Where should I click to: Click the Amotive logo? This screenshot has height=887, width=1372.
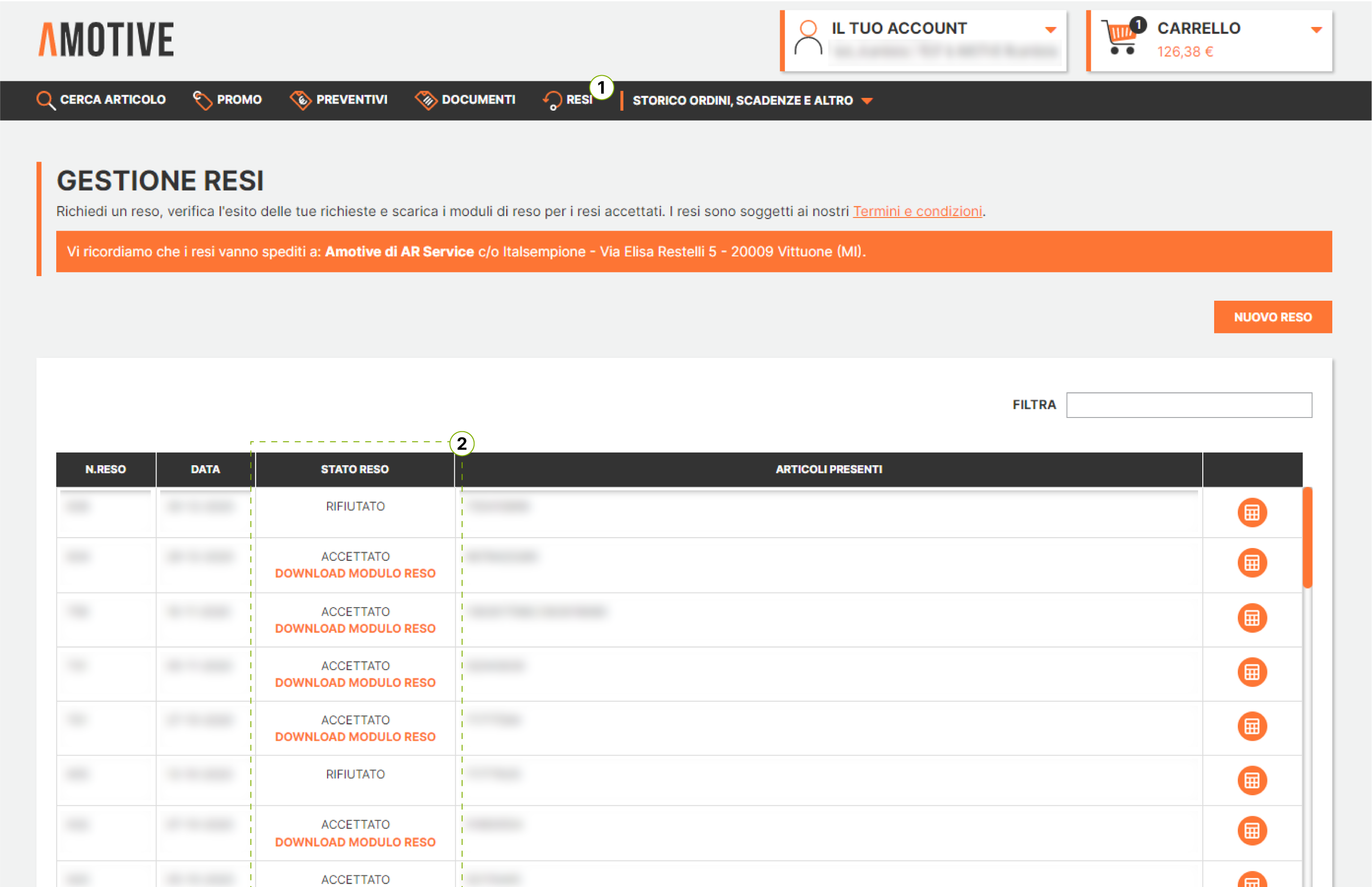click(106, 39)
